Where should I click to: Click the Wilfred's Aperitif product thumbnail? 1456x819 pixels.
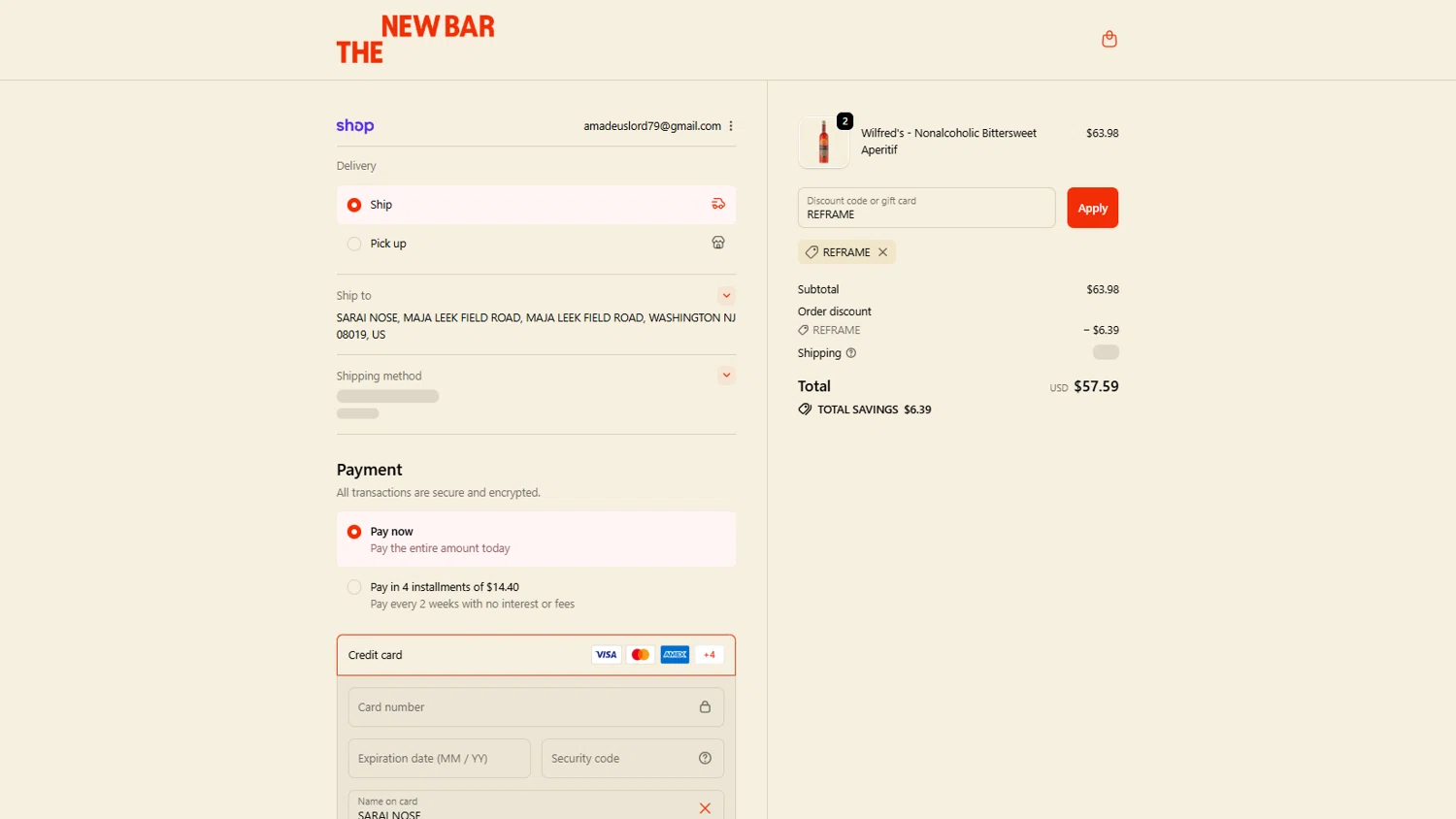pos(823,142)
